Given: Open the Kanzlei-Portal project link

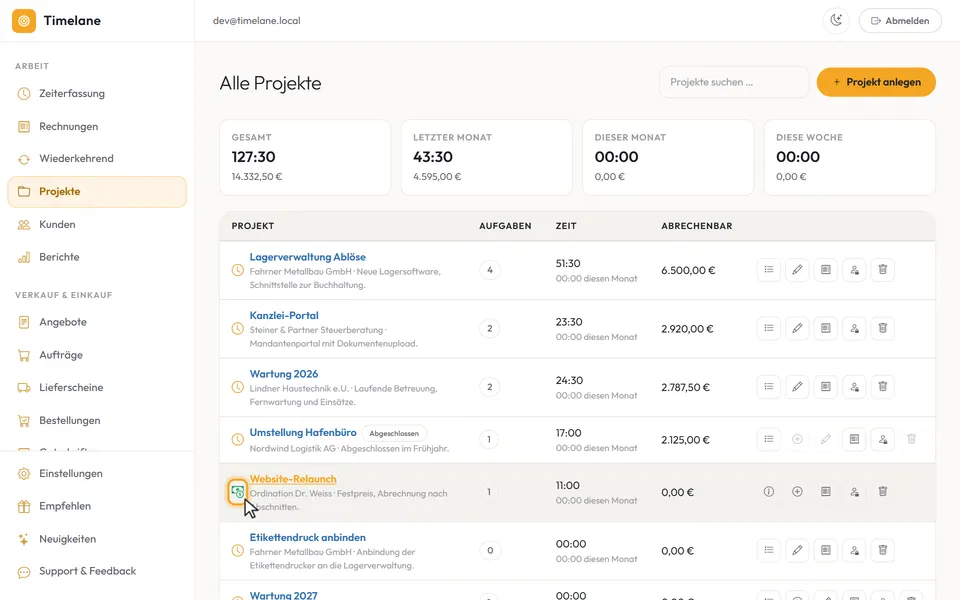Looking at the screenshot, I should pos(284,315).
